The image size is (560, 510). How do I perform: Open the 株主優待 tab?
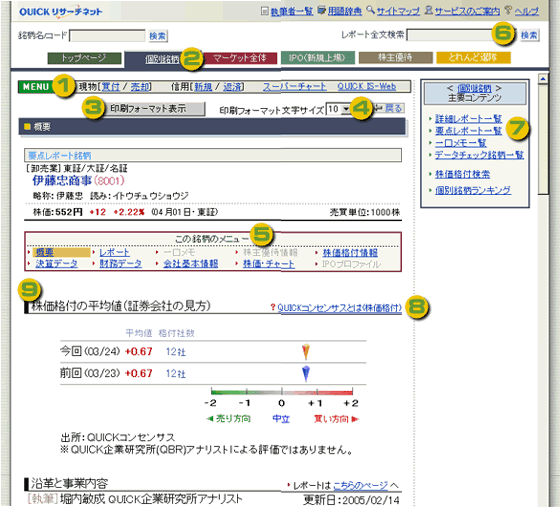pos(395,58)
